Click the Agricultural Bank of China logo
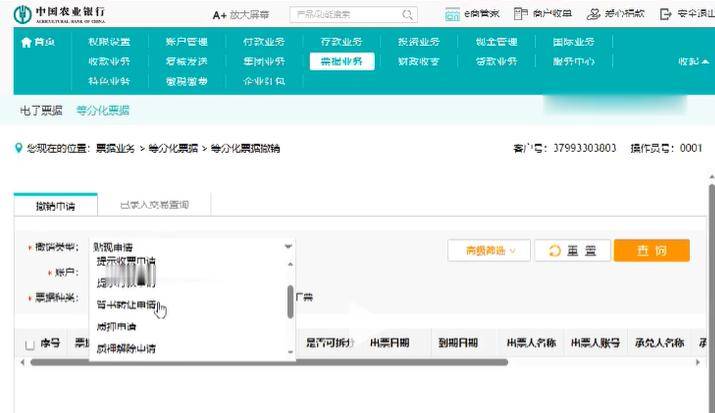The image size is (715, 413). point(20,14)
